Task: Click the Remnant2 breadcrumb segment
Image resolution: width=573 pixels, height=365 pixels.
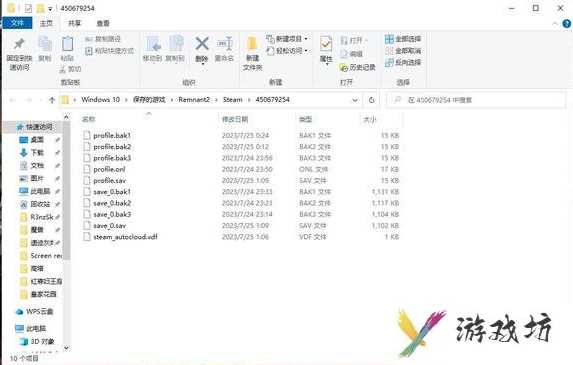Action: [194, 99]
